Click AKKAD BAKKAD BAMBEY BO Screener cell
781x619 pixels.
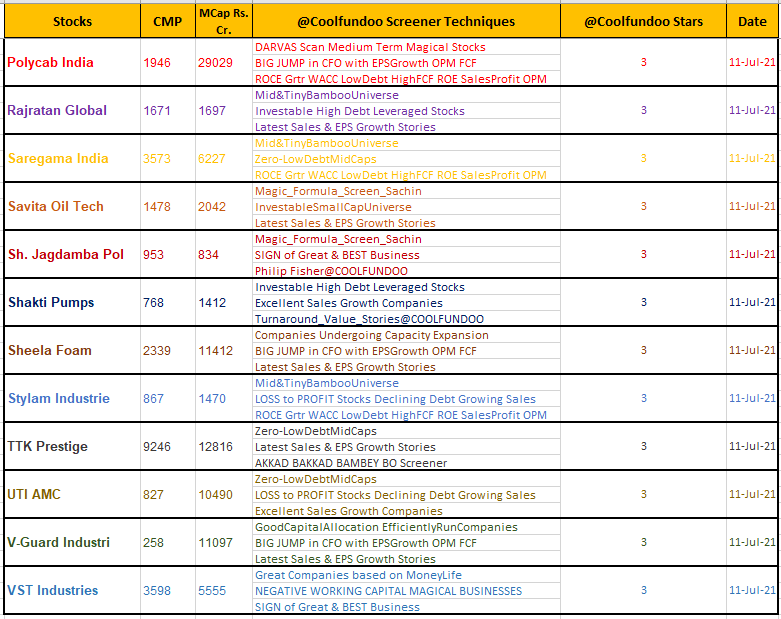tap(406, 463)
